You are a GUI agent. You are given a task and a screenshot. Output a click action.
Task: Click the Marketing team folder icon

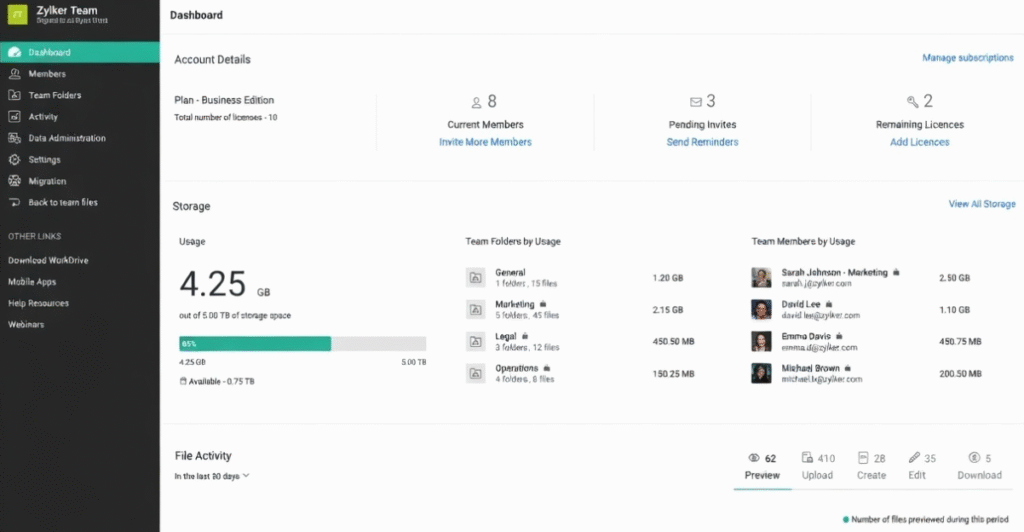[475, 309]
